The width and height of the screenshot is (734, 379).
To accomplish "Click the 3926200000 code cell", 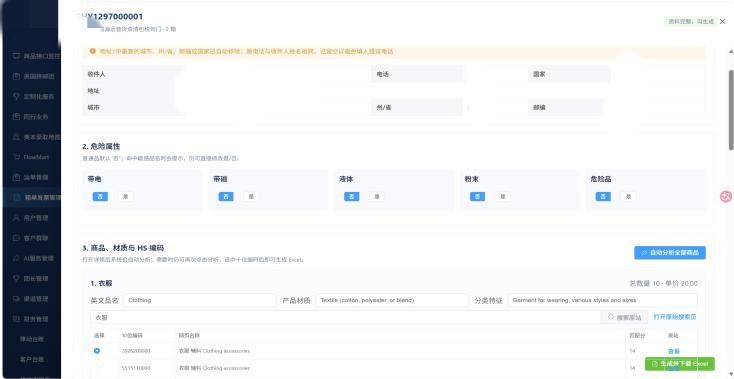I will point(136,351).
